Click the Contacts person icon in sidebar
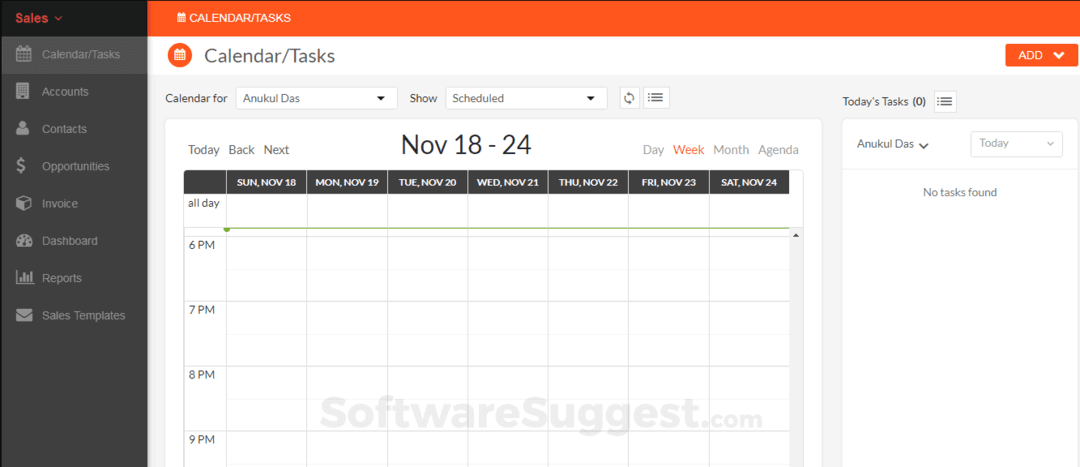The width and height of the screenshot is (1080, 467). [23, 129]
